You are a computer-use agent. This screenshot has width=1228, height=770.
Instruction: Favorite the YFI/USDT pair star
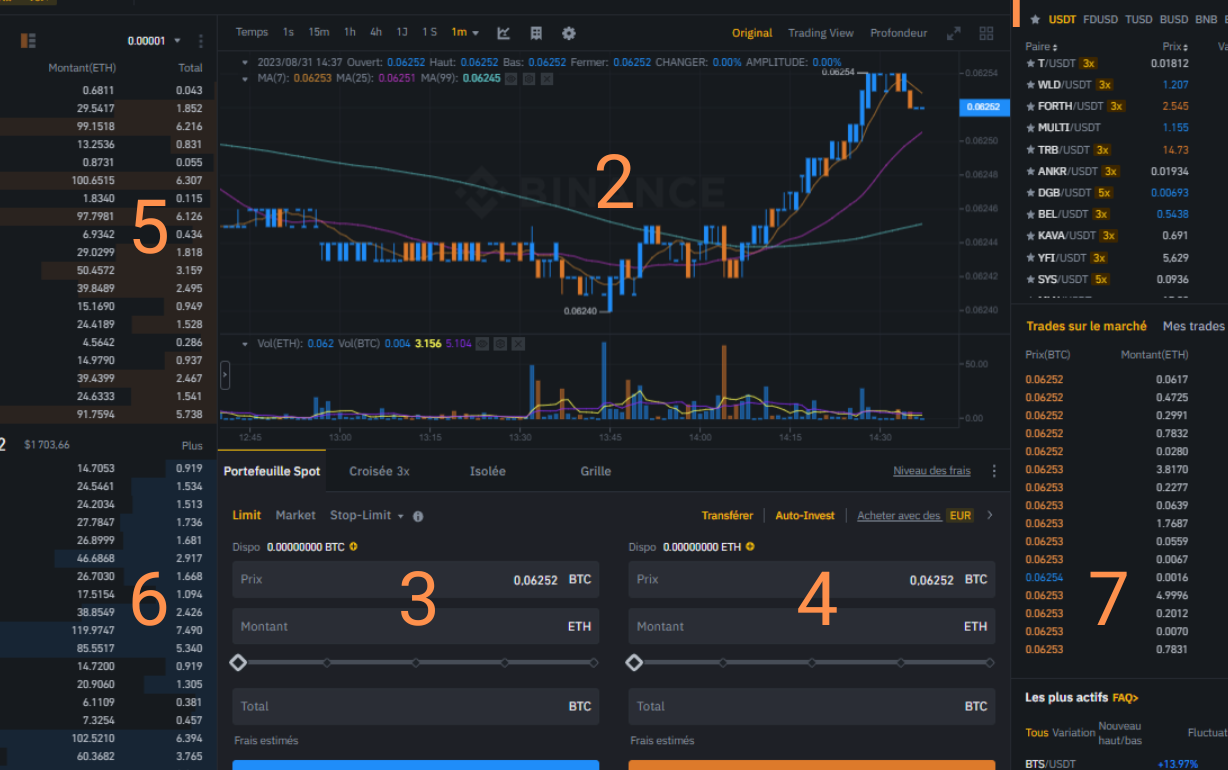[x=1031, y=258]
